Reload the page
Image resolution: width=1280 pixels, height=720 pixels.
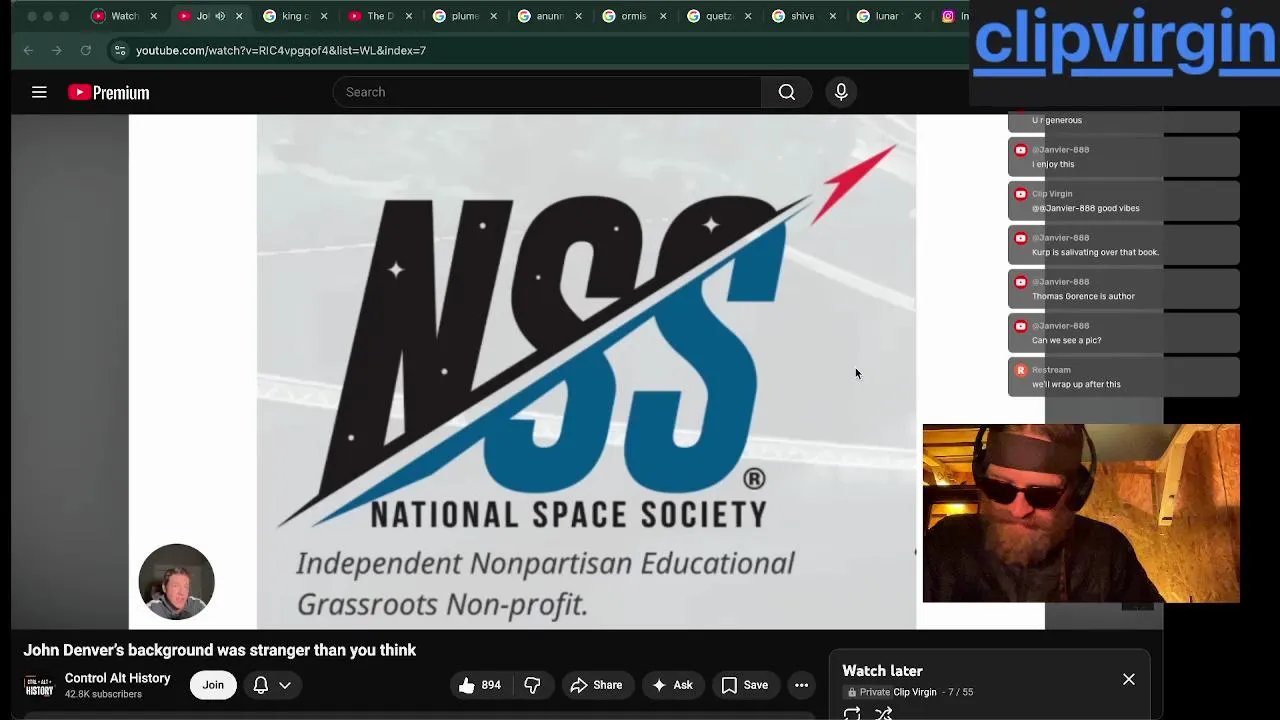tap(86, 50)
